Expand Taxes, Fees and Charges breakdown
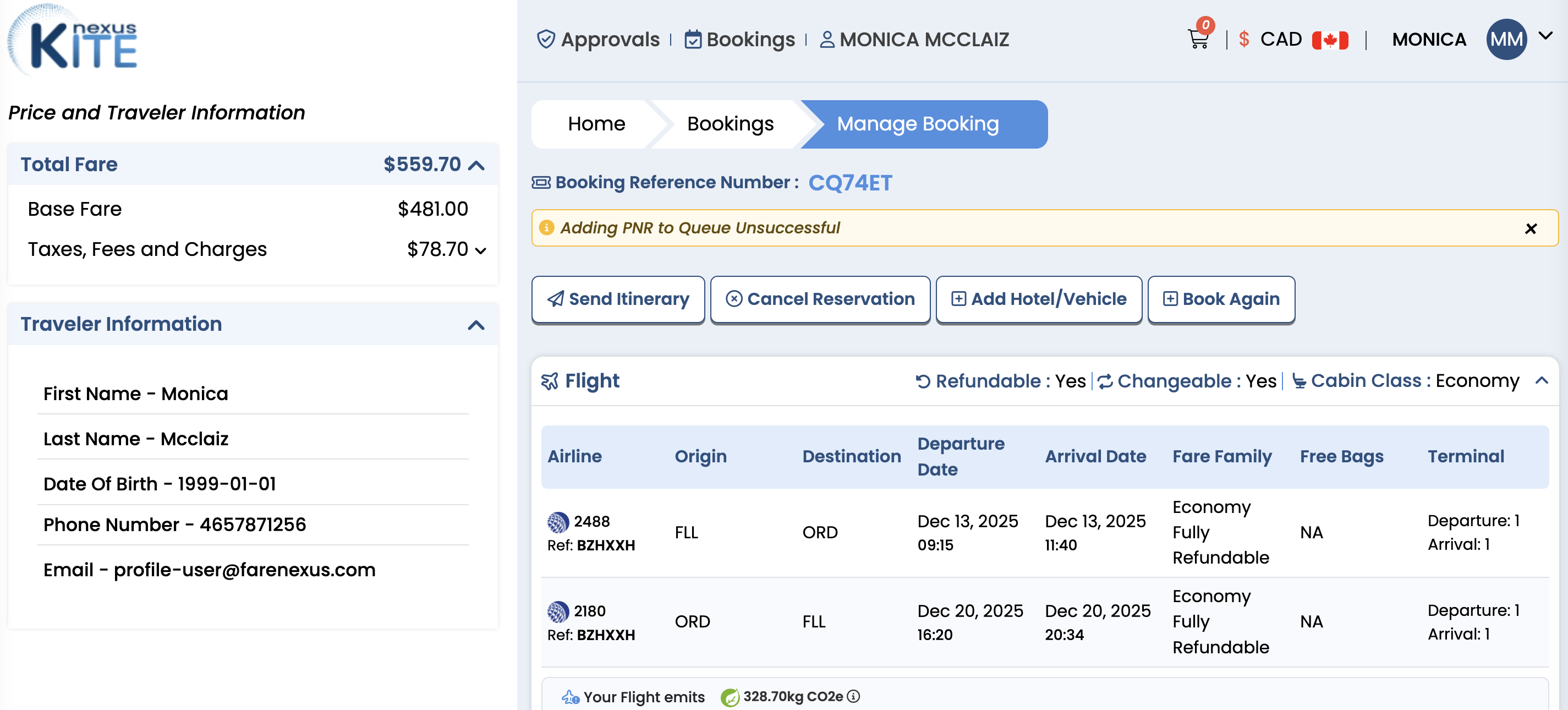 [480, 250]
